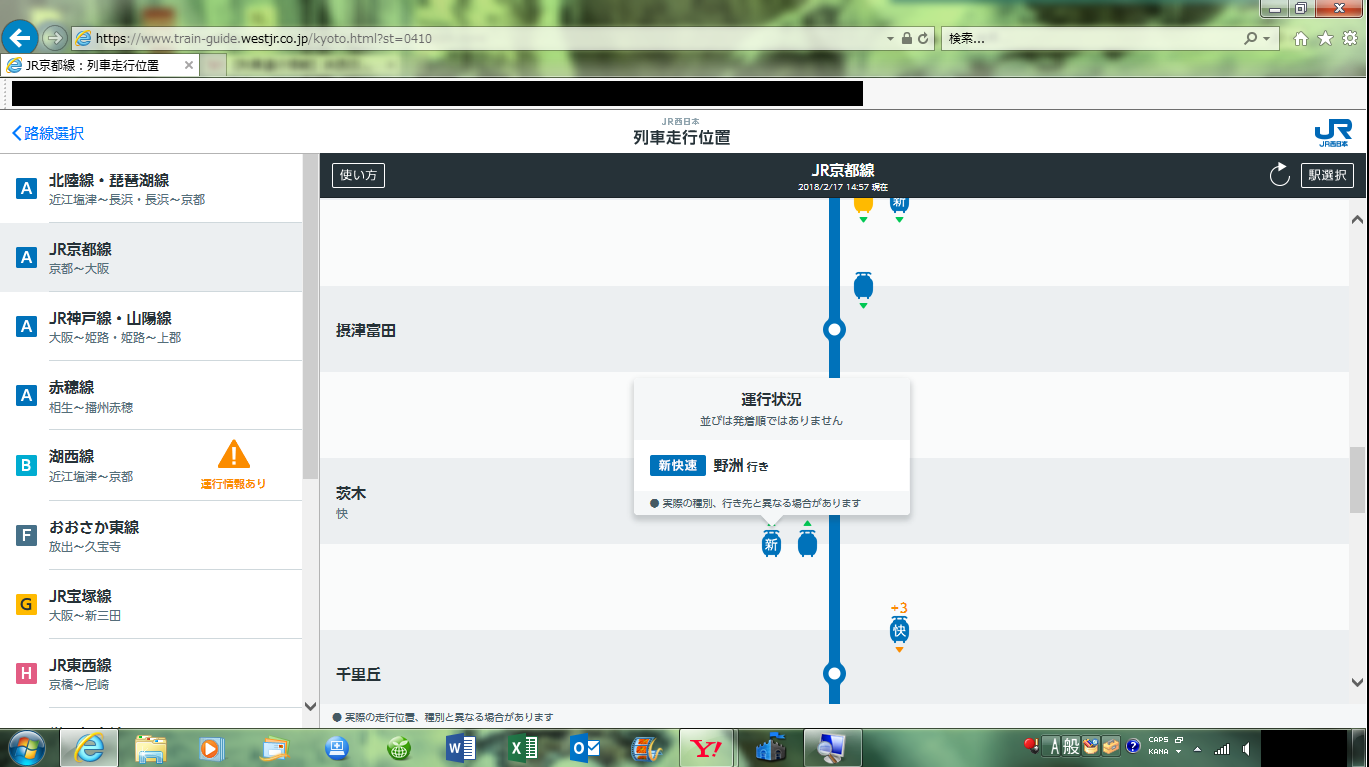The width and height of the screenshot is (1369, 767).
Task: Click the 摂津富田 station circle marker
Action: coord(834,329)
